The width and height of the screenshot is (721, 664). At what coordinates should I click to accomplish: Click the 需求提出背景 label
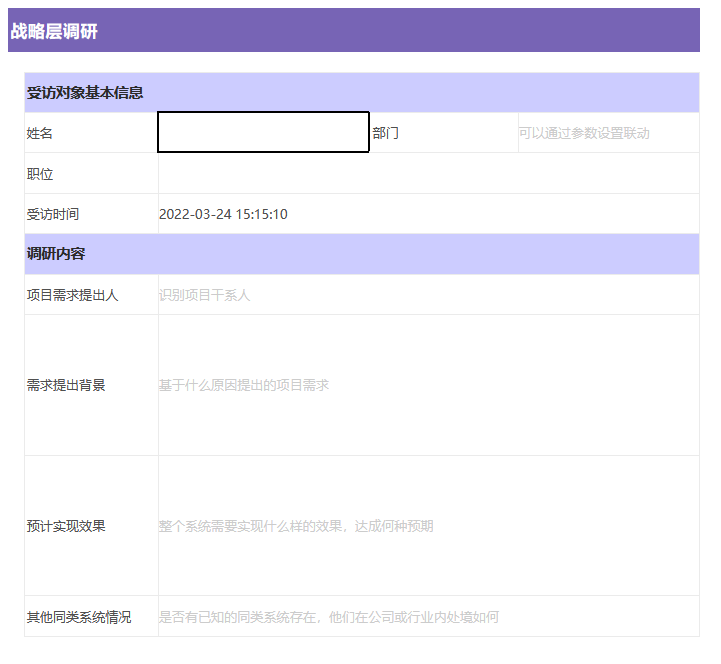click(66, 385)
